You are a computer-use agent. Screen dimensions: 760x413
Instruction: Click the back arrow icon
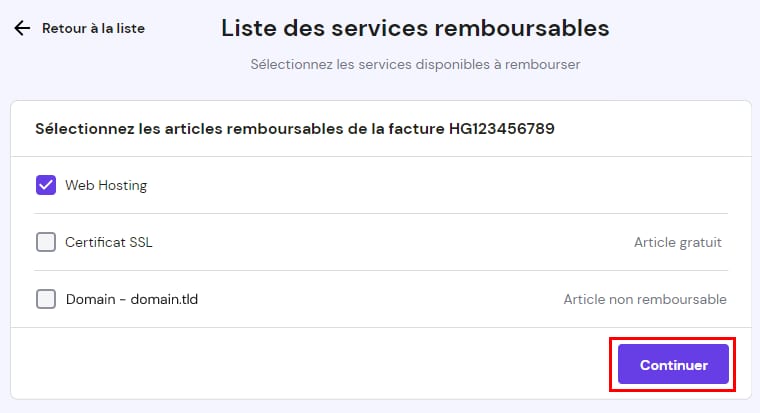coord(22,28)
